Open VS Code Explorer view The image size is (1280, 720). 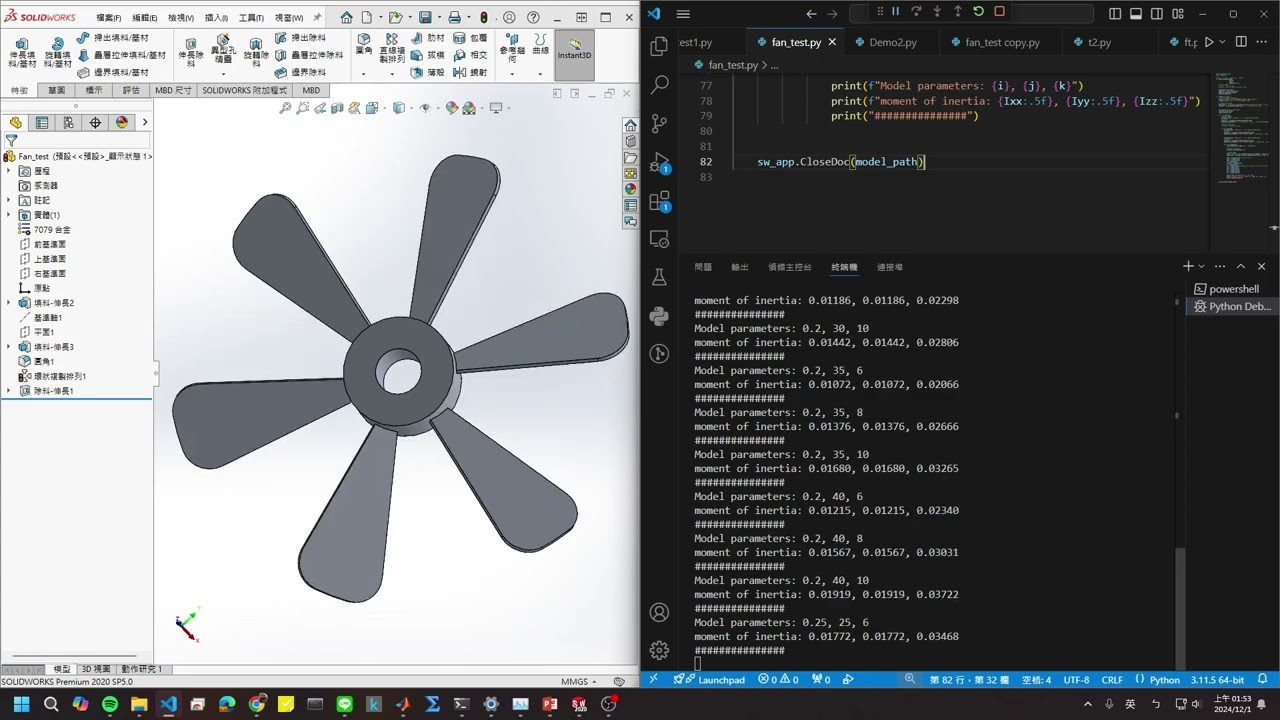[x=659, y=47]
